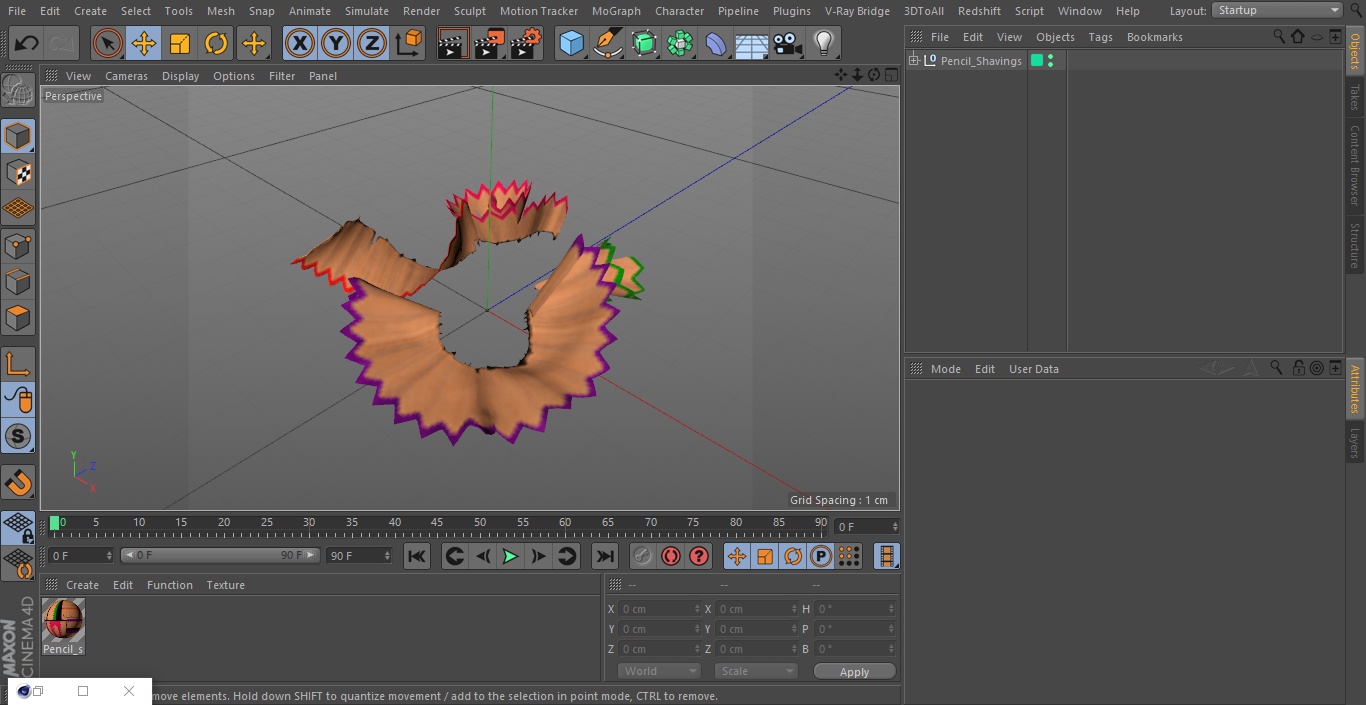Select the spline Pen tool

607,44
